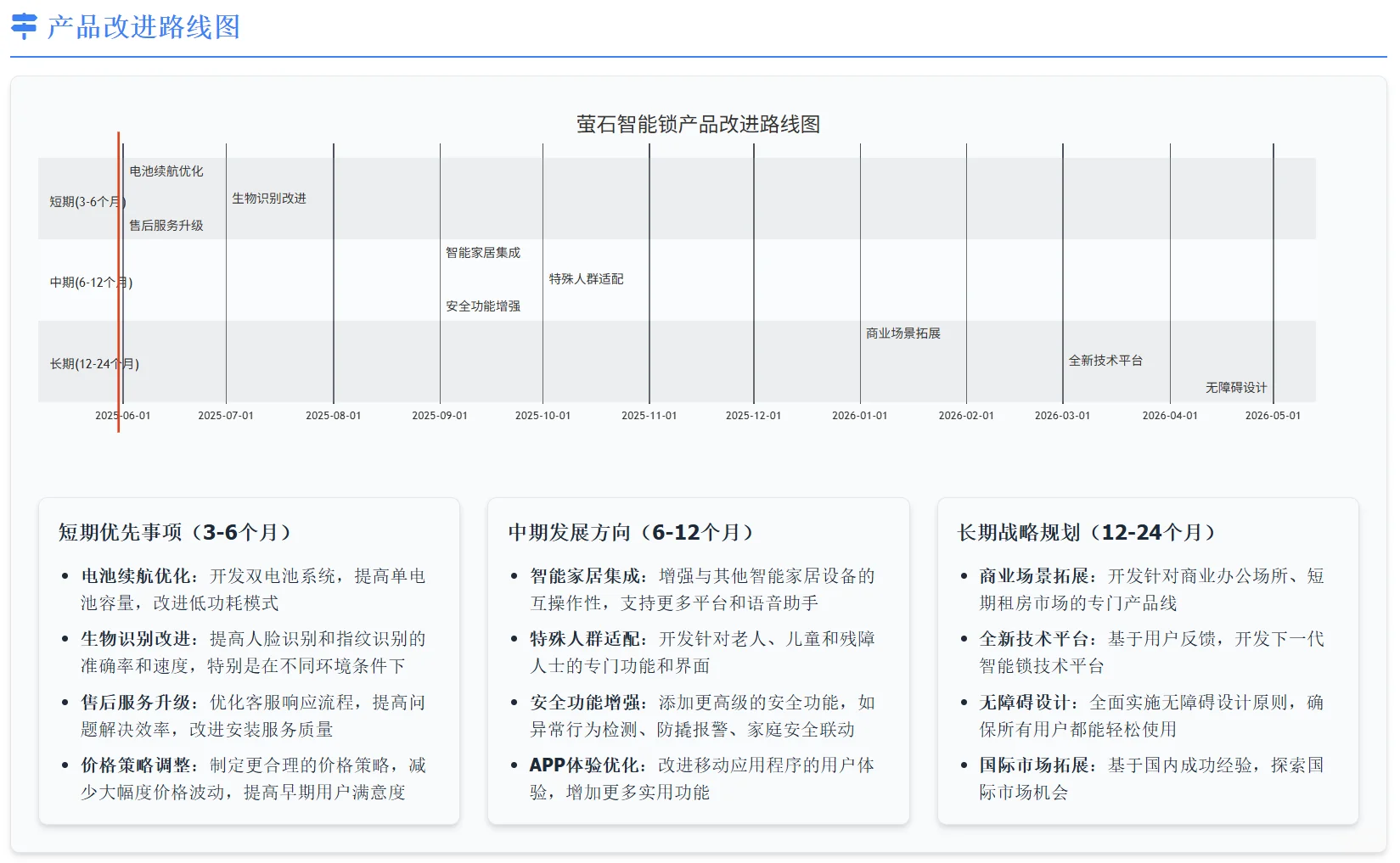
Task: Click the signpost icon beside 产品改进路线图
Action: click(24, 26)
